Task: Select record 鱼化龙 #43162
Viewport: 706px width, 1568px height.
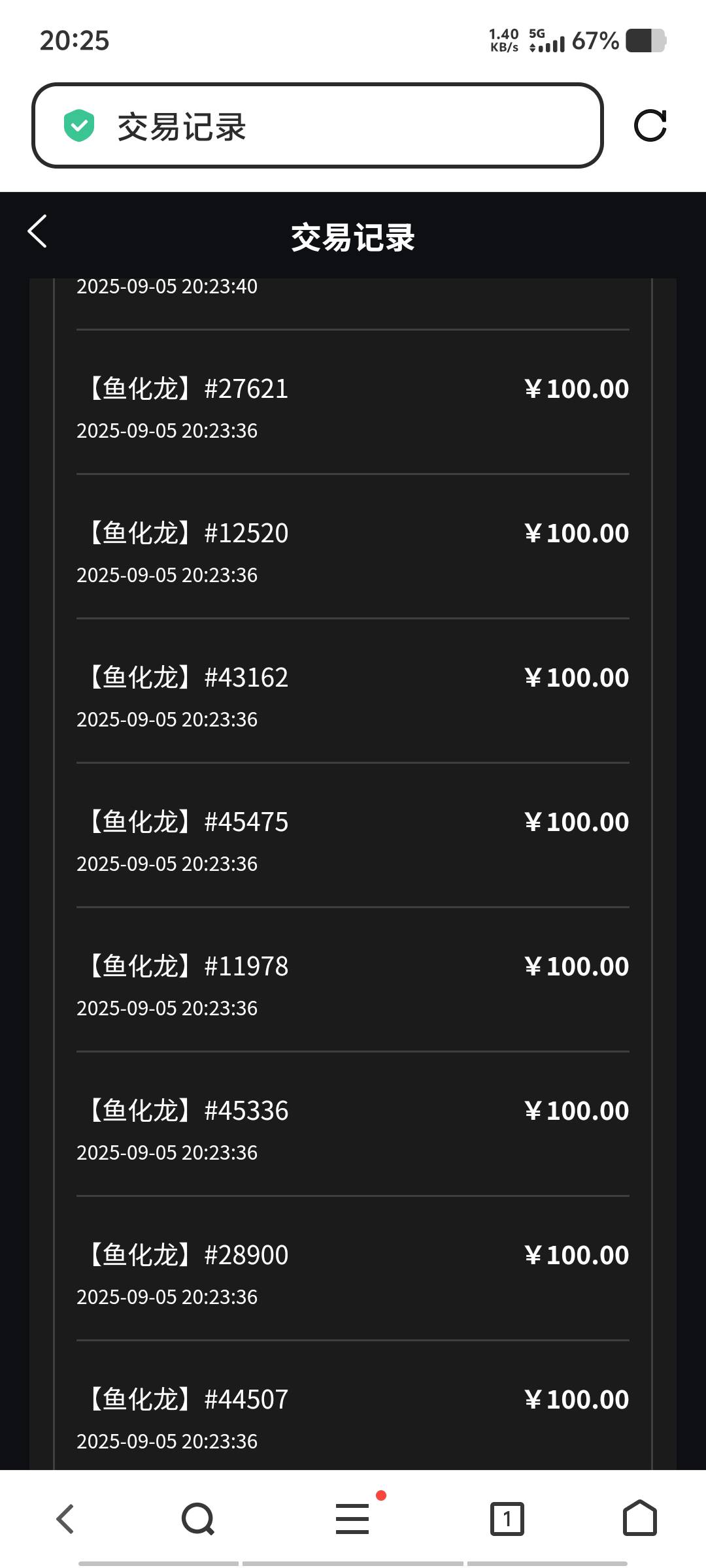Action: (x=353, y=691)
